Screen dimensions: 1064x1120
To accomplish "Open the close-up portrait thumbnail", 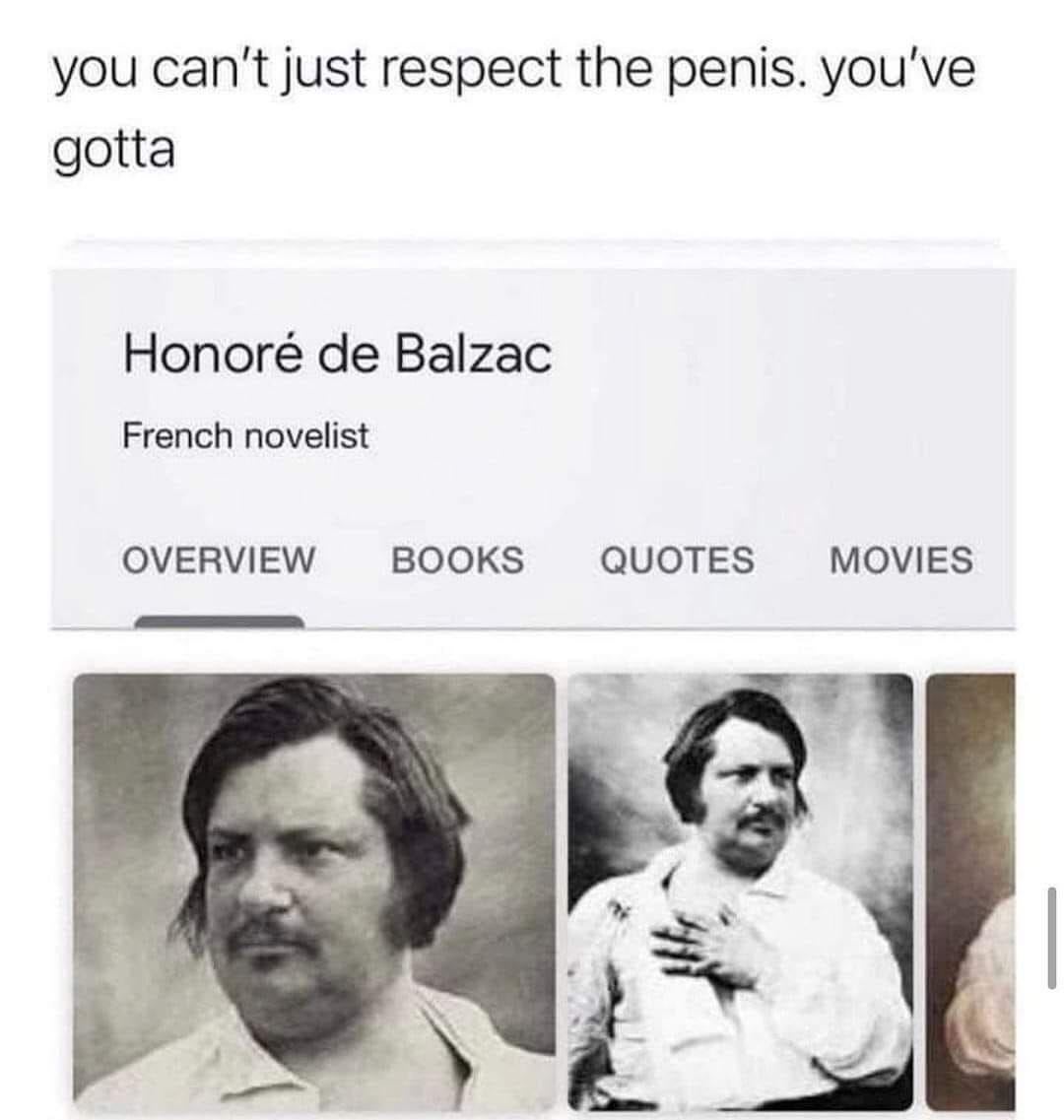I will coord(314,891).
